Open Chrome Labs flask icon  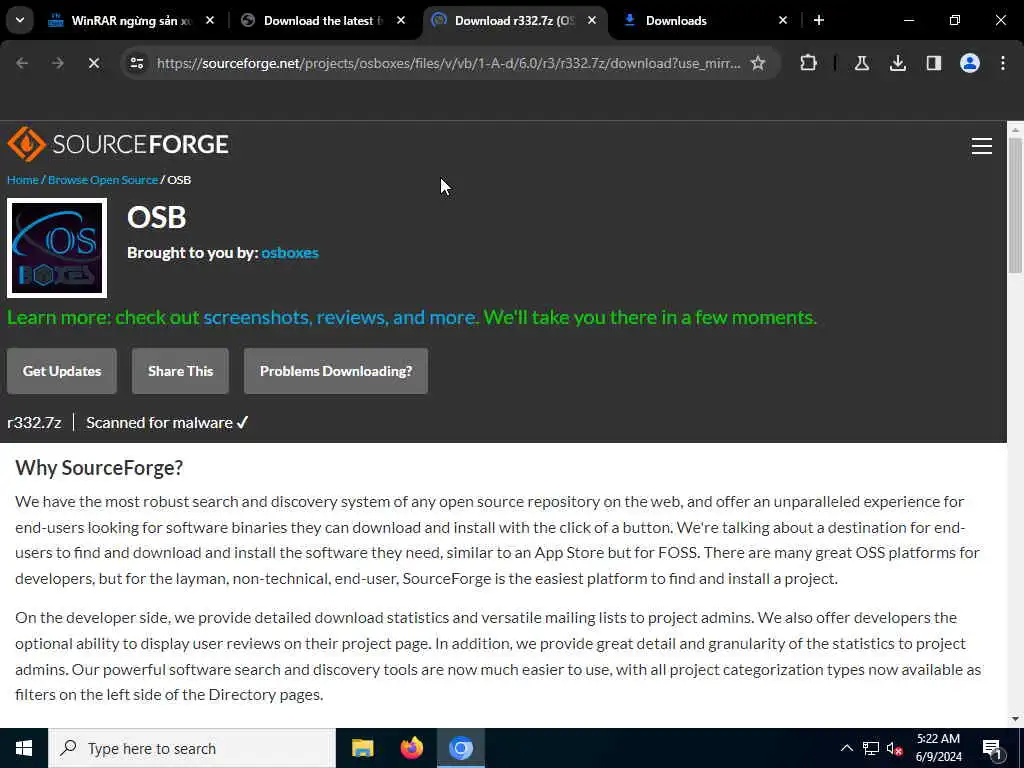[x=862, y=63]
